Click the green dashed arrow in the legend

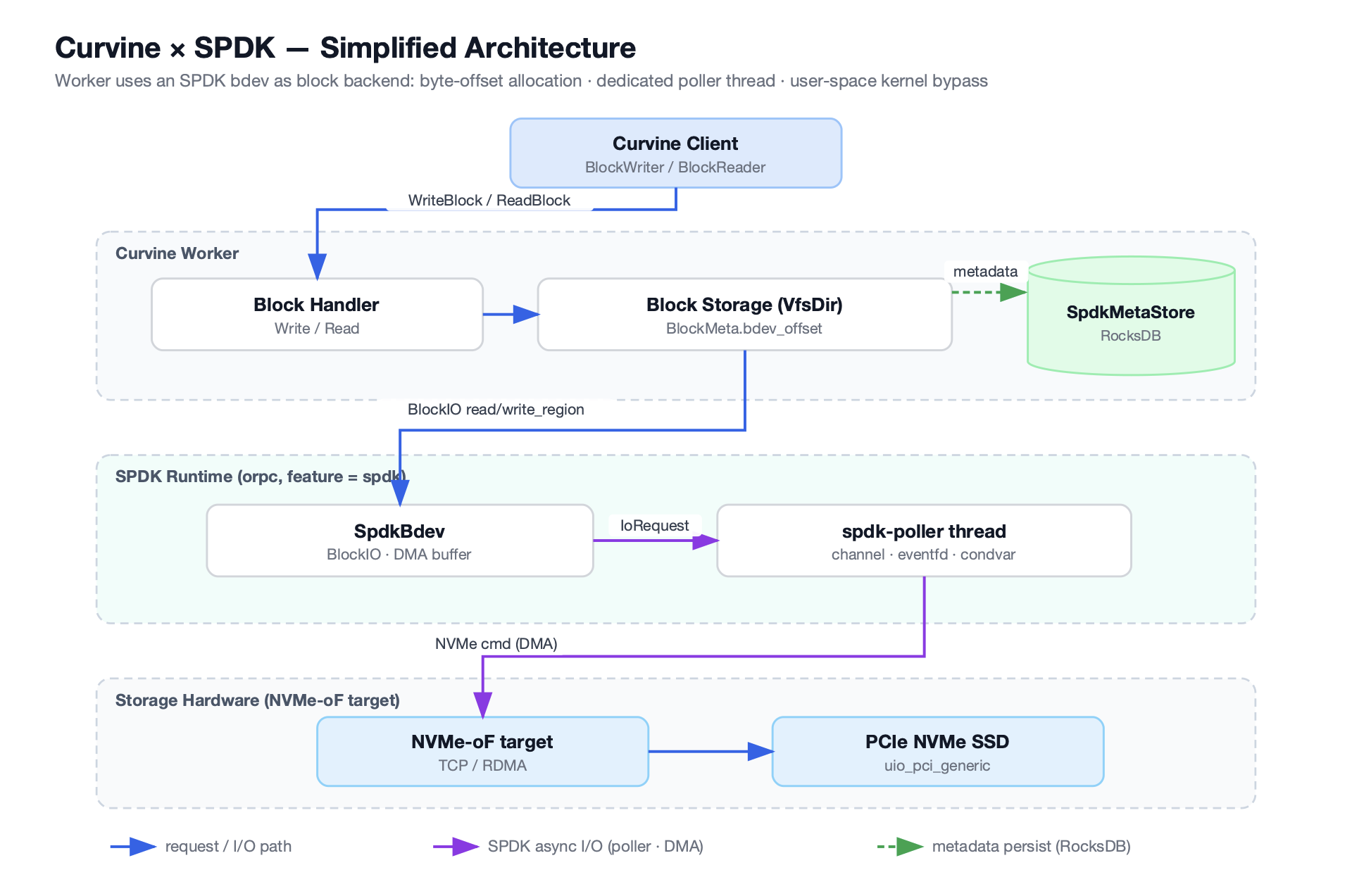point(900,847)
